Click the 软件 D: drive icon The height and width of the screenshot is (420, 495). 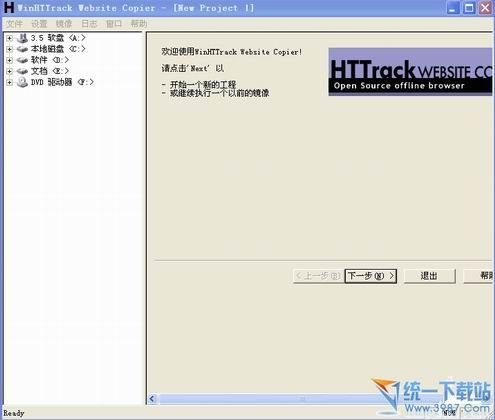(22, 60)
